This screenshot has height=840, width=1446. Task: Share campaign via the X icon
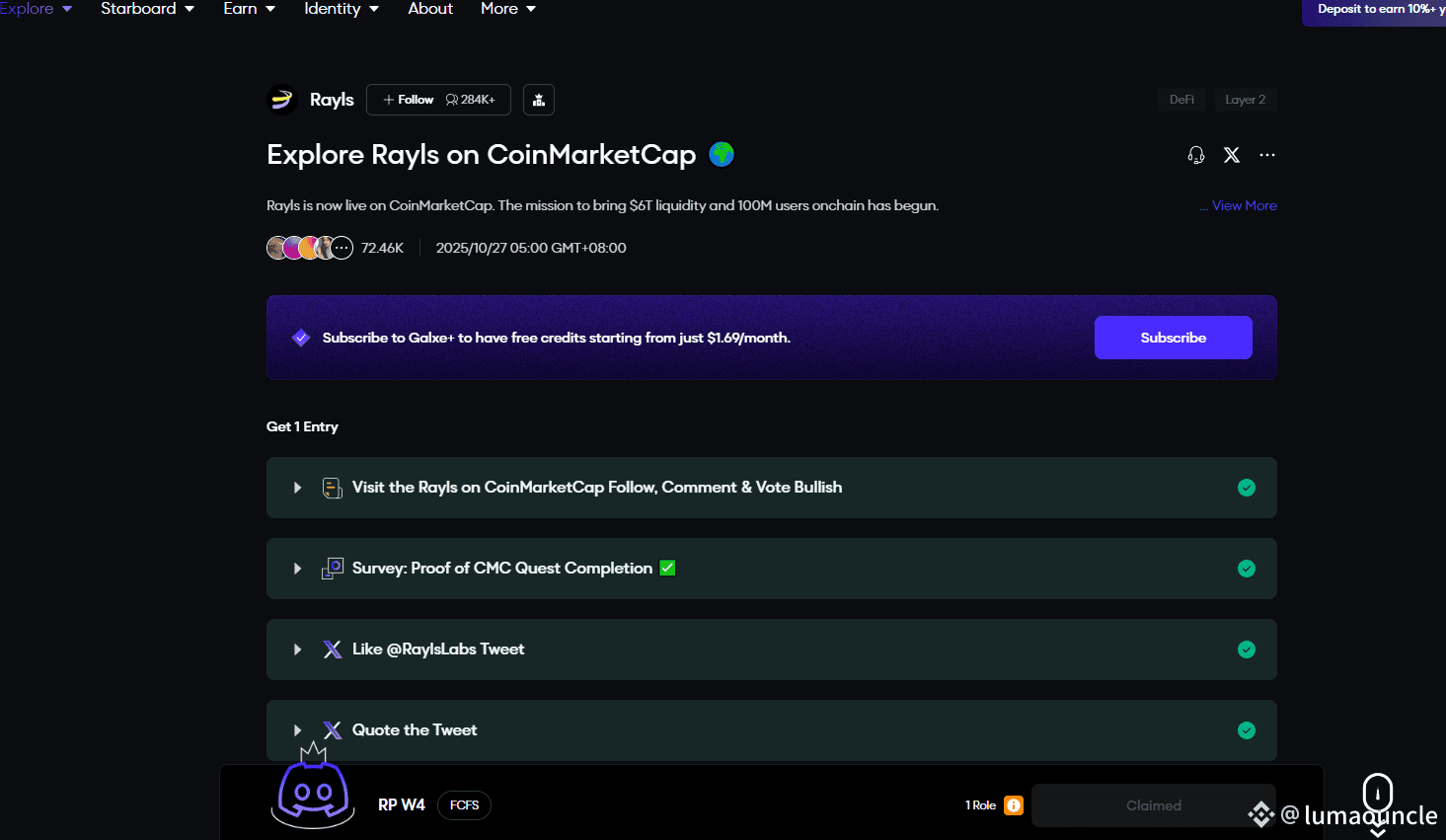point(1231,155)
